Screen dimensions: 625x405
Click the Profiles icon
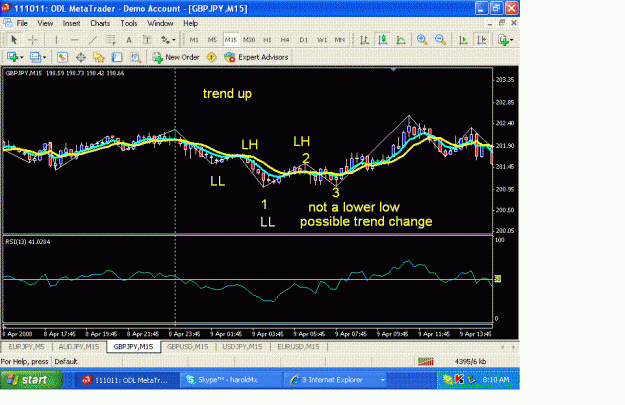pos(35,57)
